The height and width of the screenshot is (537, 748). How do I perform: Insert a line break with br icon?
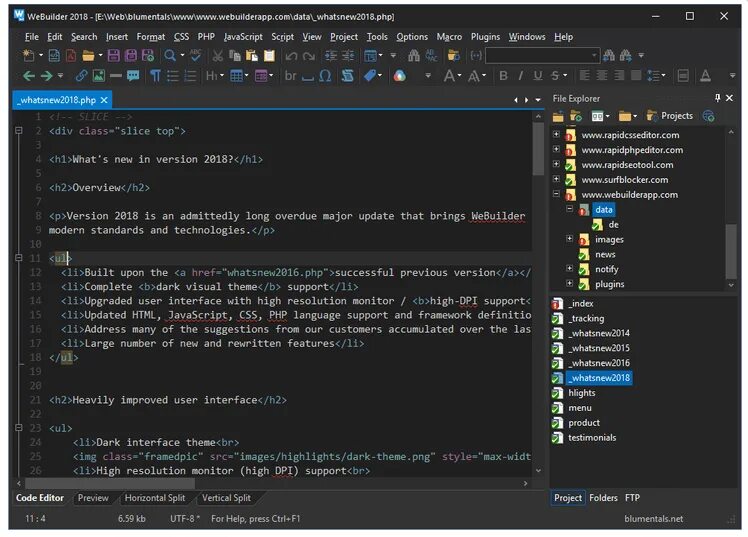point(290,76)
